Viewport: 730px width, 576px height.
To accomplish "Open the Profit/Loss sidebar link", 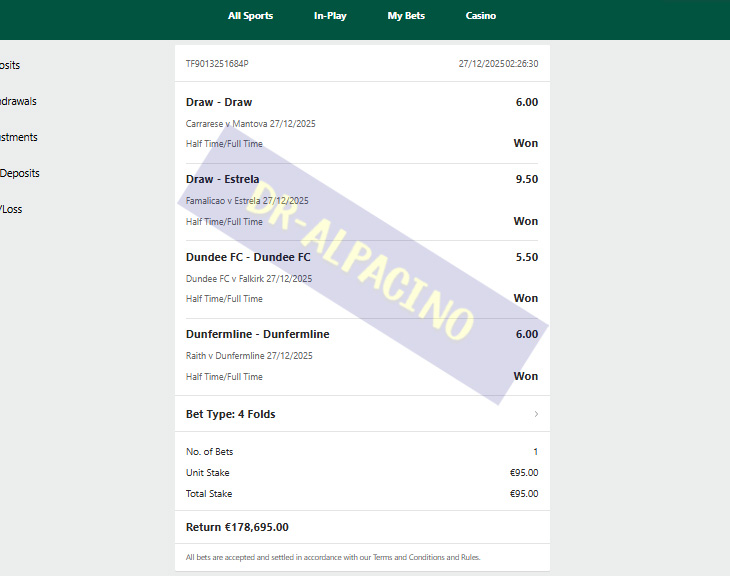I will (x=11, y=209).
